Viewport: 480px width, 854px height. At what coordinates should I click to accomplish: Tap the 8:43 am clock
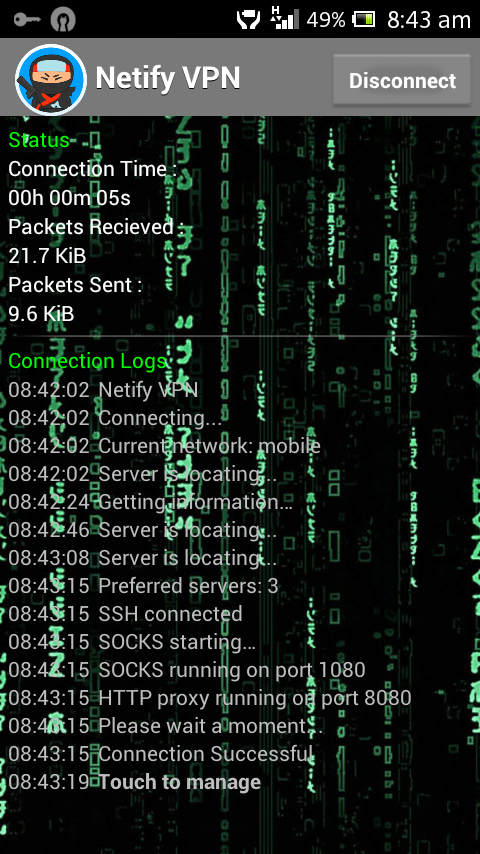coord(429,20)
